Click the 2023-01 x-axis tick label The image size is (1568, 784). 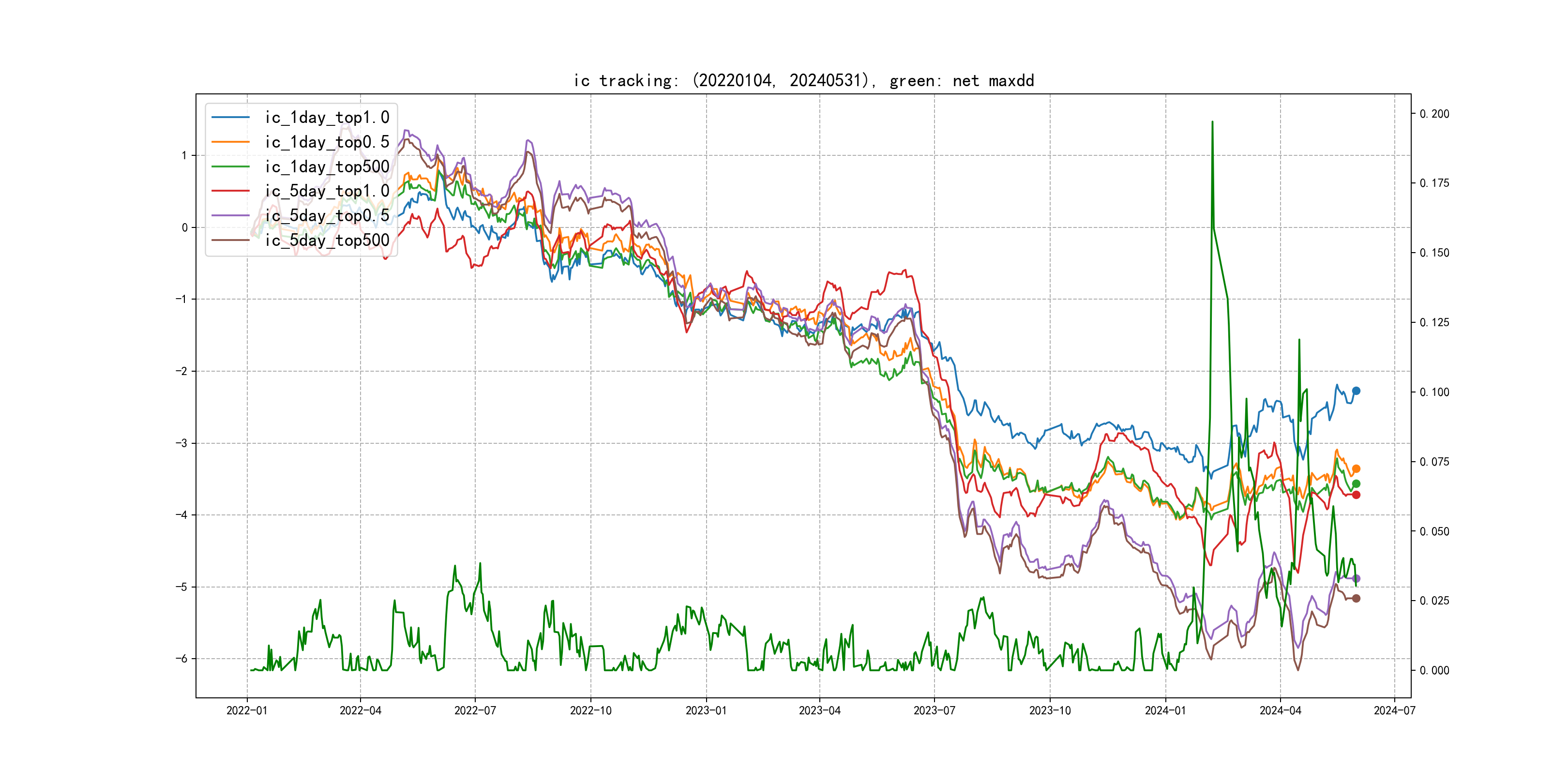[x=706, y=710]
